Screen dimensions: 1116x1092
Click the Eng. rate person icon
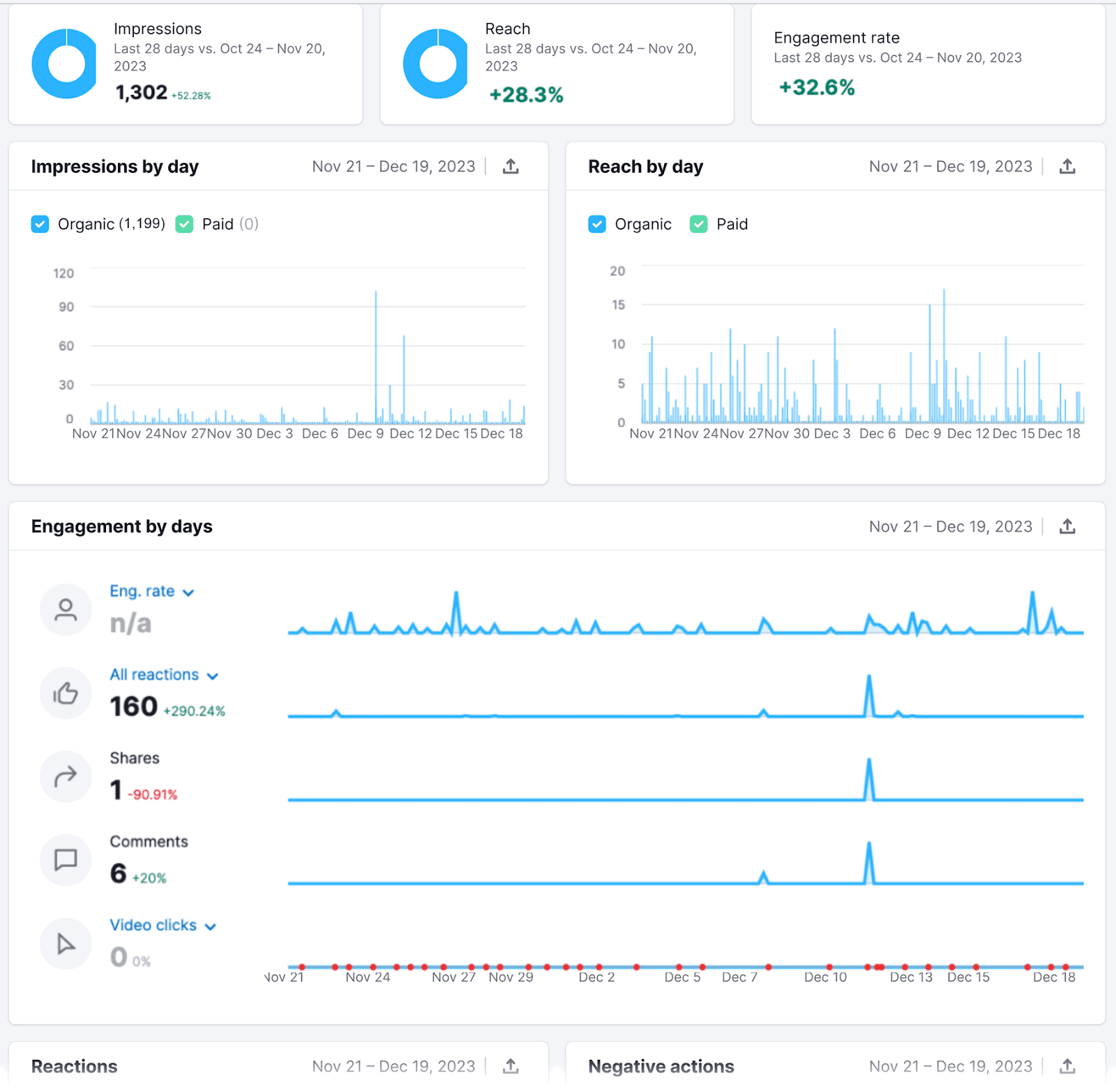point(66,609)
